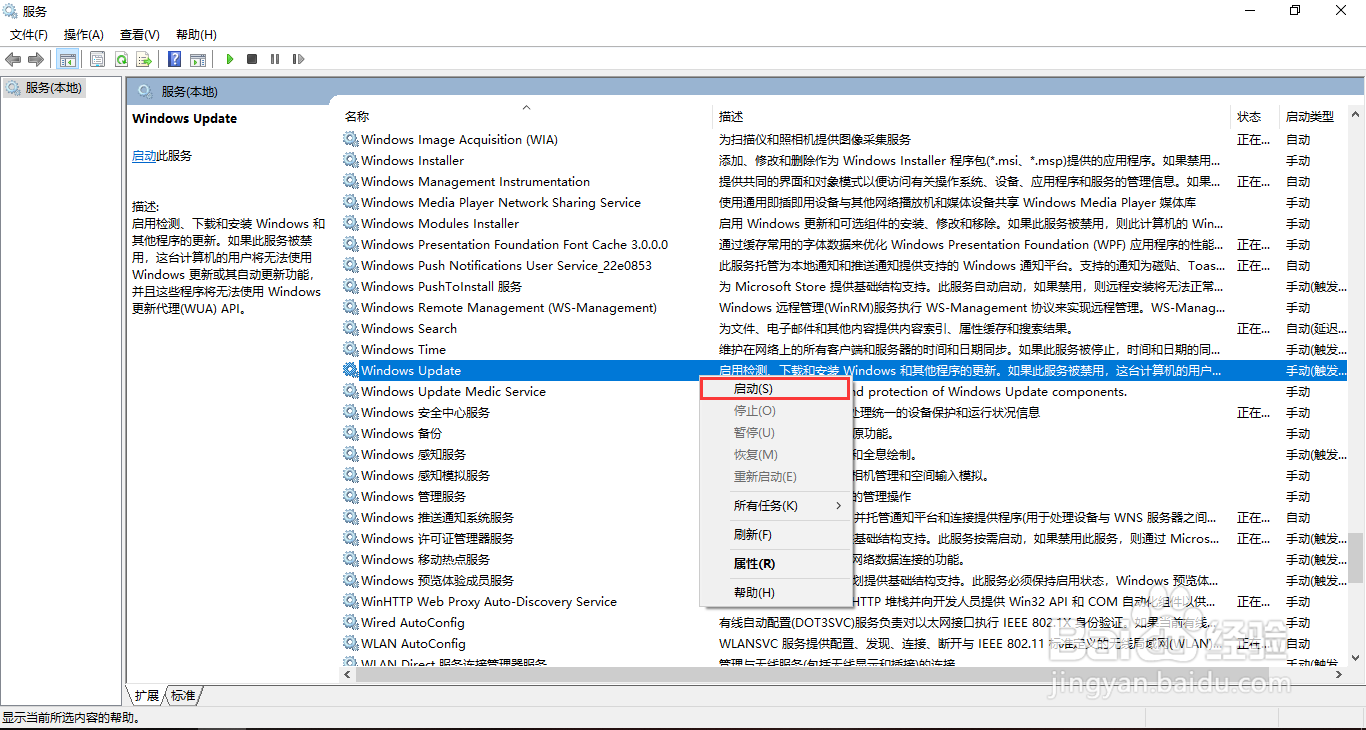
Task: Click the green Start Service play icon
Action: click(x=230, y=59)
